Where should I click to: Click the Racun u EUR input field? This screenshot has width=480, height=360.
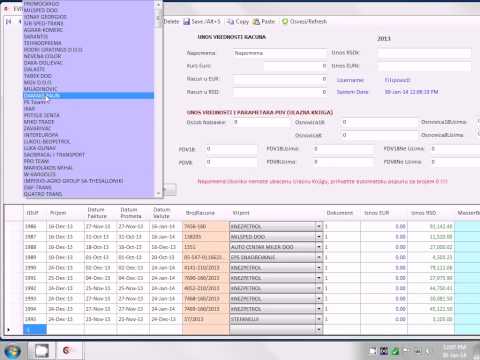tap(280, 79)
